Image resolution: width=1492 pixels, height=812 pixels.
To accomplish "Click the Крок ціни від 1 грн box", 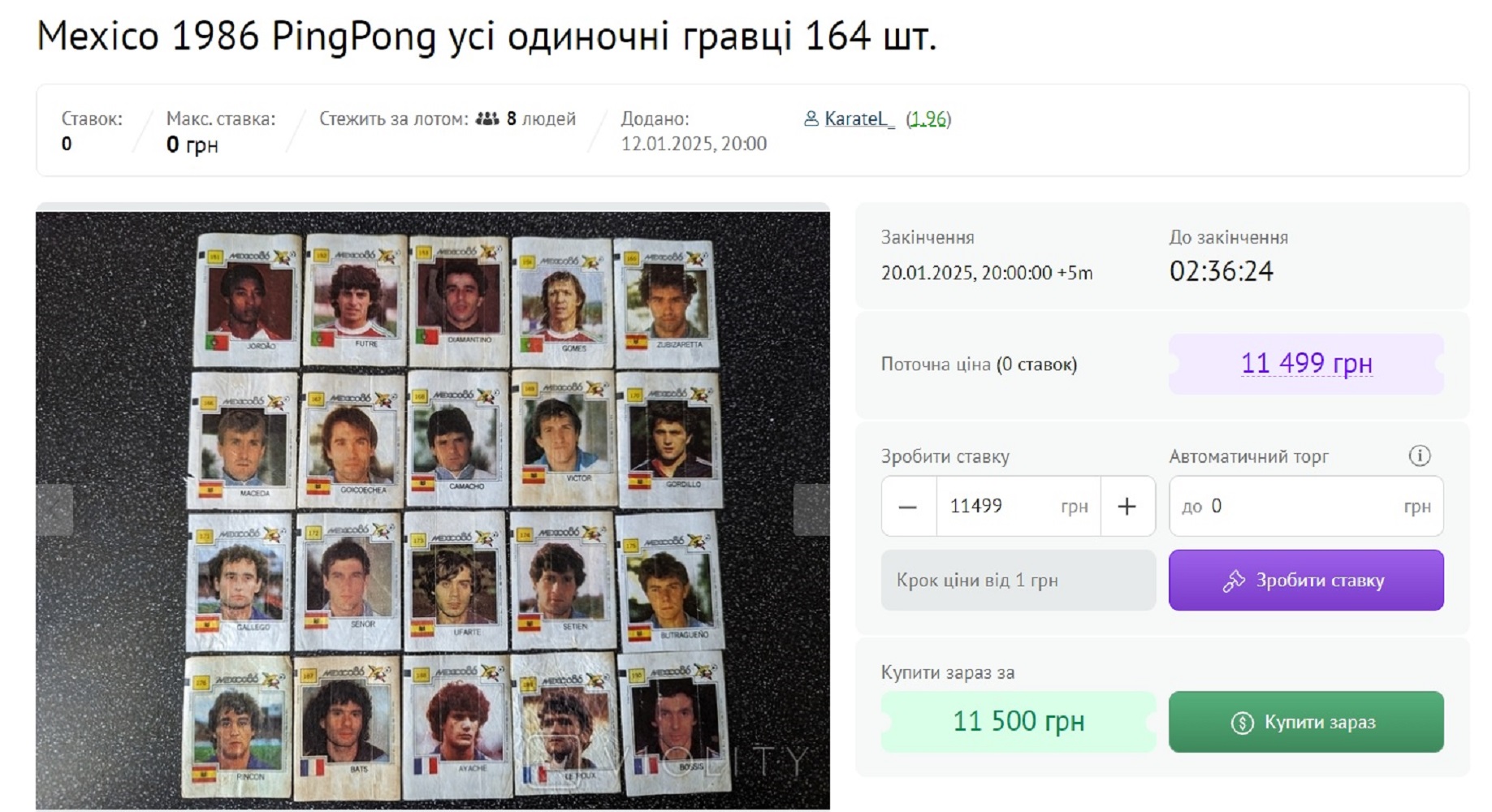I will (1018, 580).
